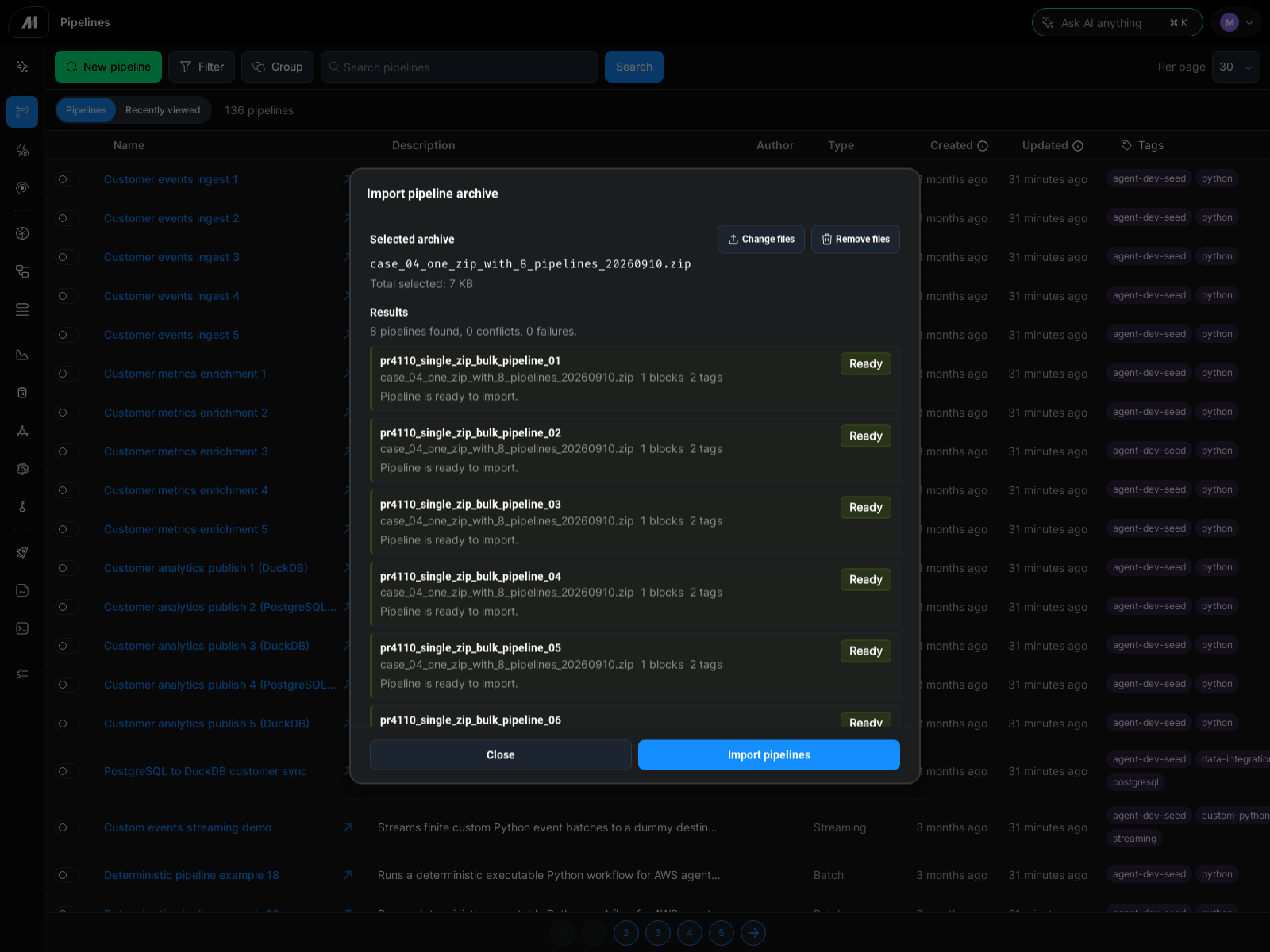Open the linked blocks sidebar icon
Image resolution: width=1270 pixels, height=952 pixels.
pos(22,271)
